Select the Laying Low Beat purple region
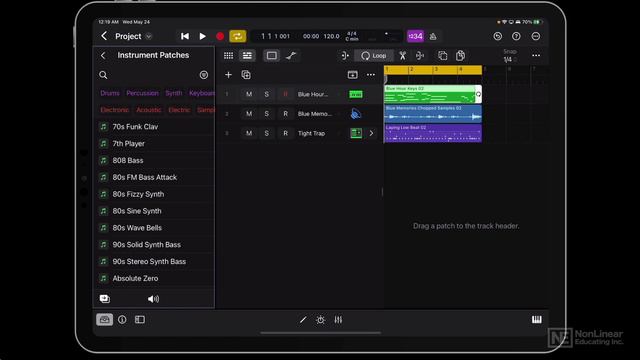 (433, 133)
